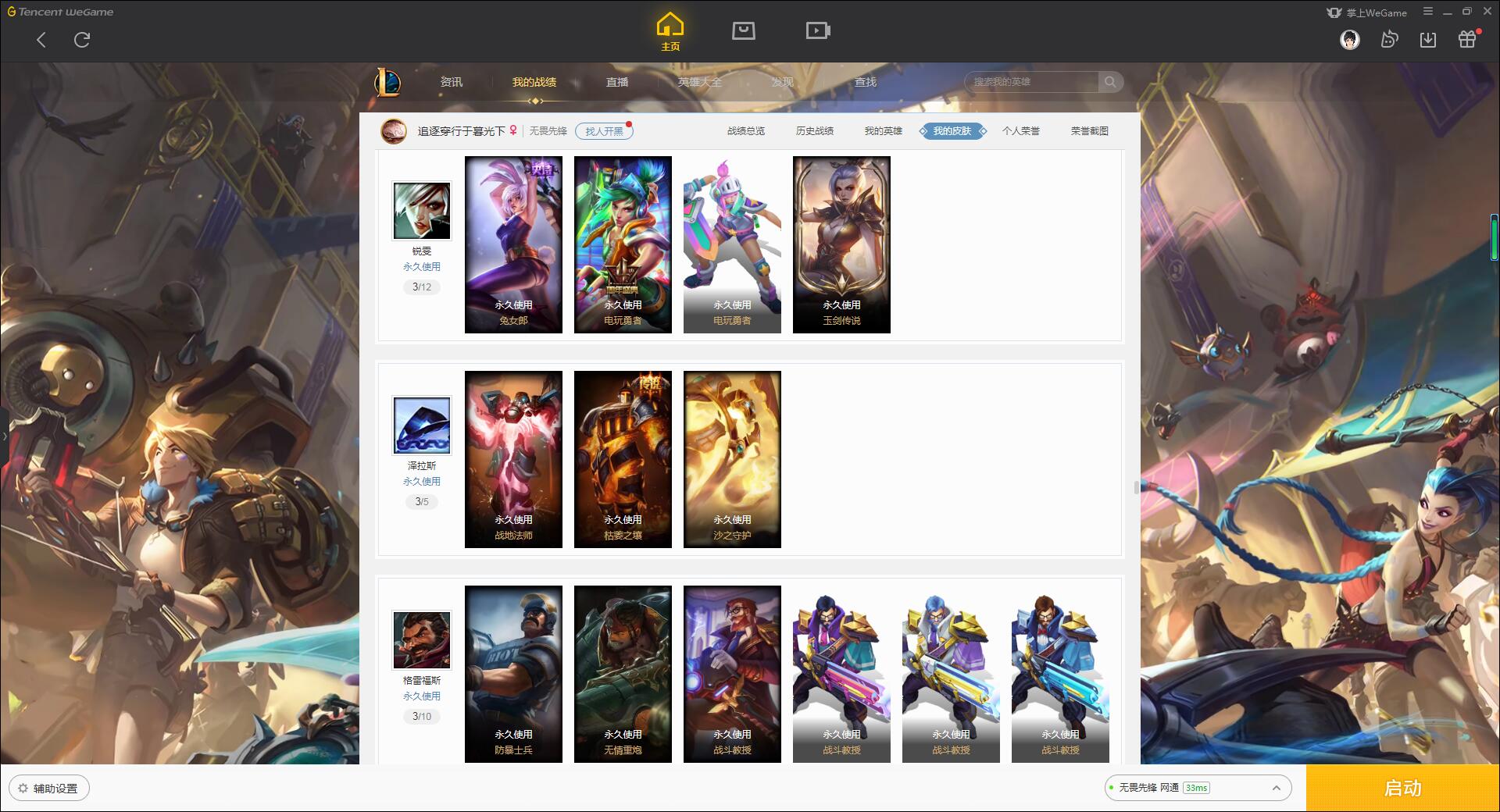This screenshot has width=1500, height=812.
Task: Switch to the 资讯 tab
Action: click(452, 82)
